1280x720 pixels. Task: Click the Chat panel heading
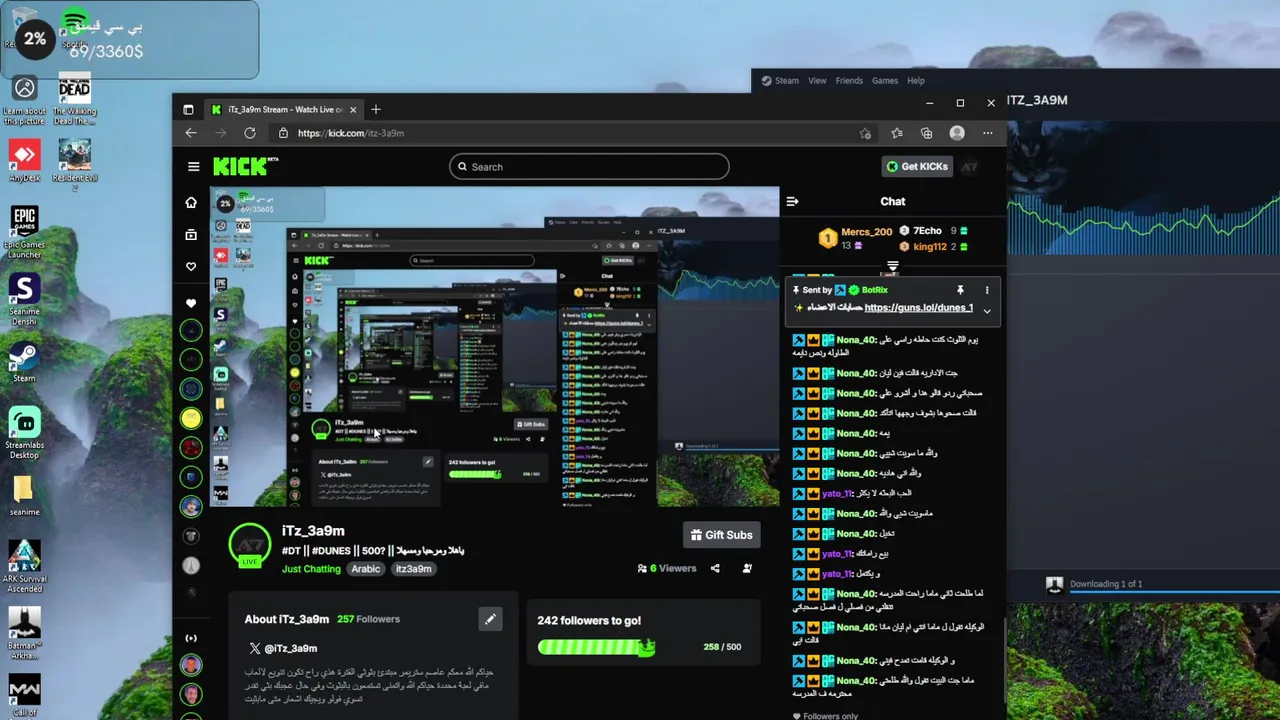(893, 201)
